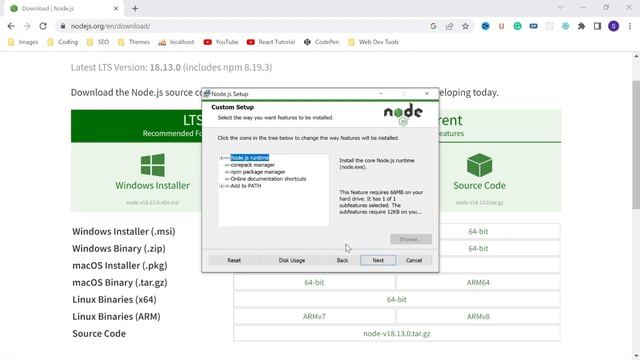Open the Images bookmark folder
The image size is (640, 360).
[23, 42]
